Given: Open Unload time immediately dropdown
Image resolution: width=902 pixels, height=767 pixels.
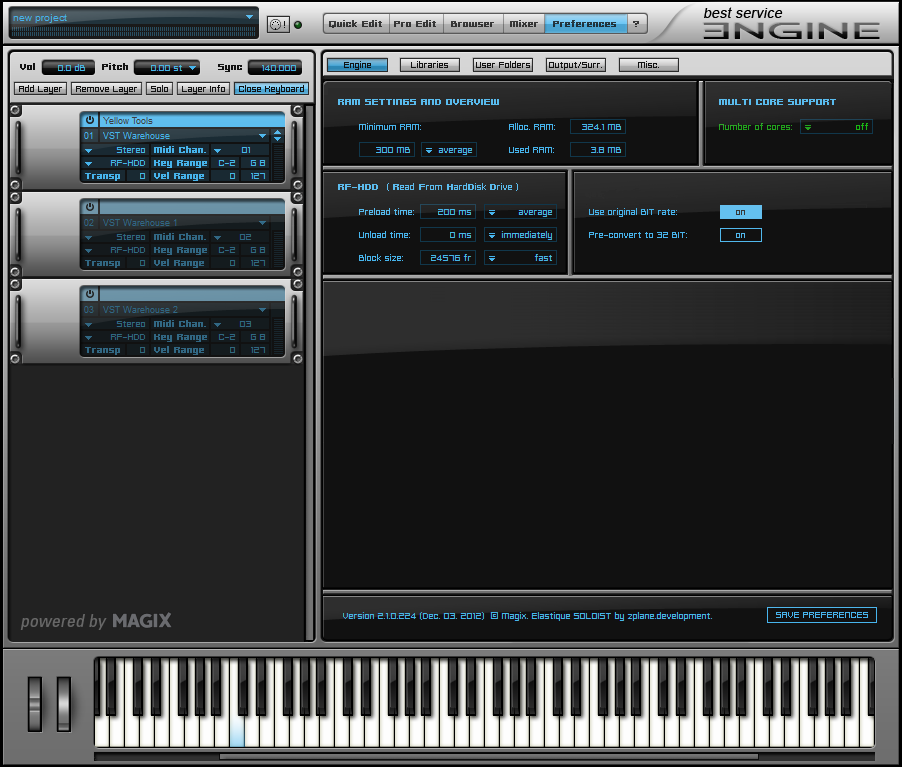Looking at the screenshot, I should pos(520,235).
